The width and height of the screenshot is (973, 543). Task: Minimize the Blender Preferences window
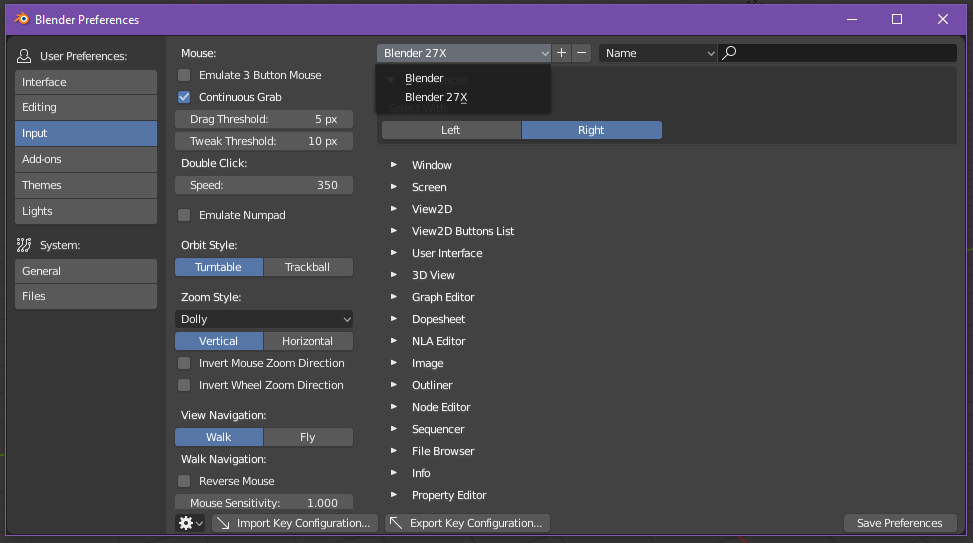point(852,19)
